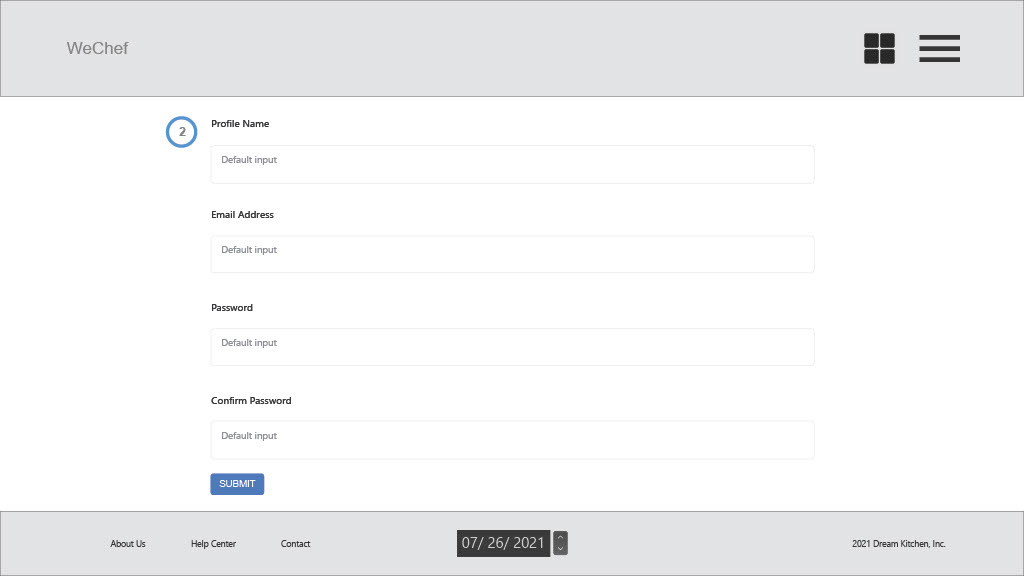
Task: Click the Profile Name label
Action: pos(240,123)
